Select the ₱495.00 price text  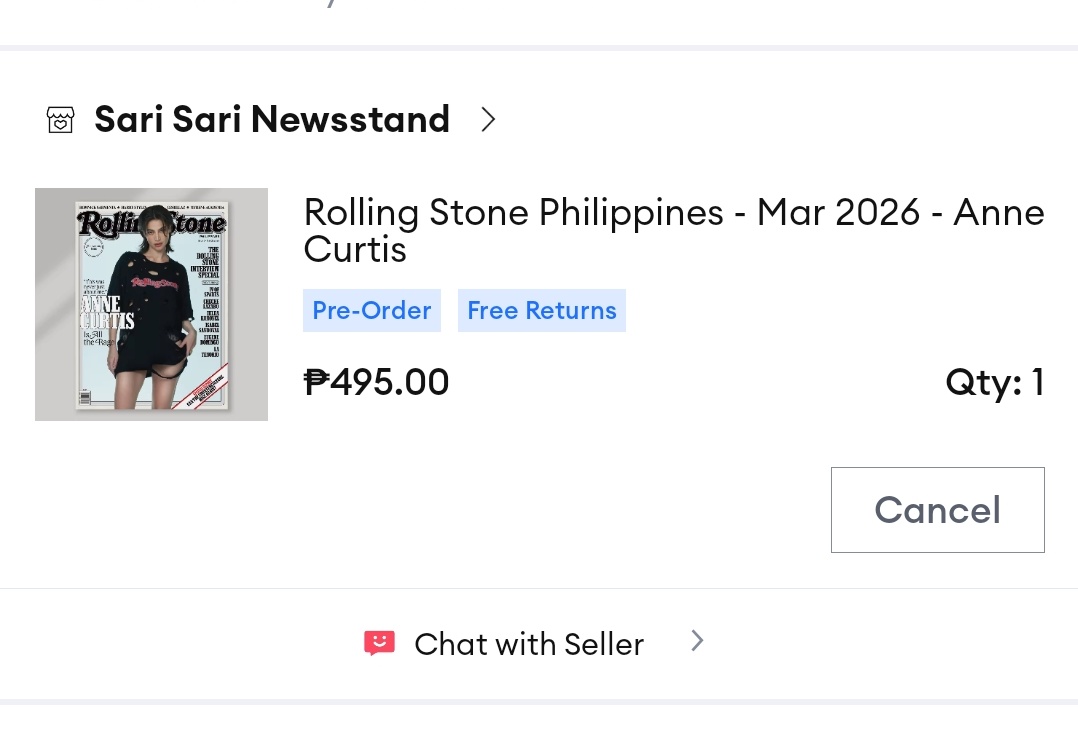pyautogui.click(x=376, y=382)
